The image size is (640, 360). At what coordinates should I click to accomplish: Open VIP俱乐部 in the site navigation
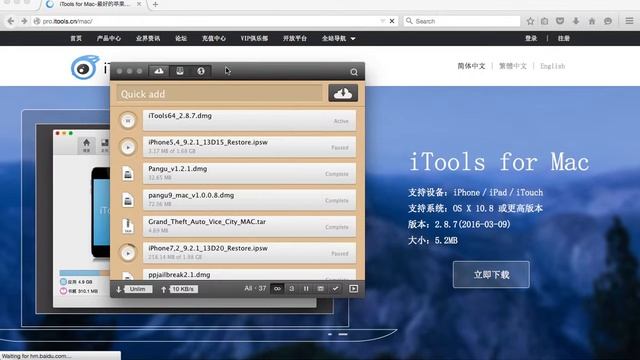point(254,38)
